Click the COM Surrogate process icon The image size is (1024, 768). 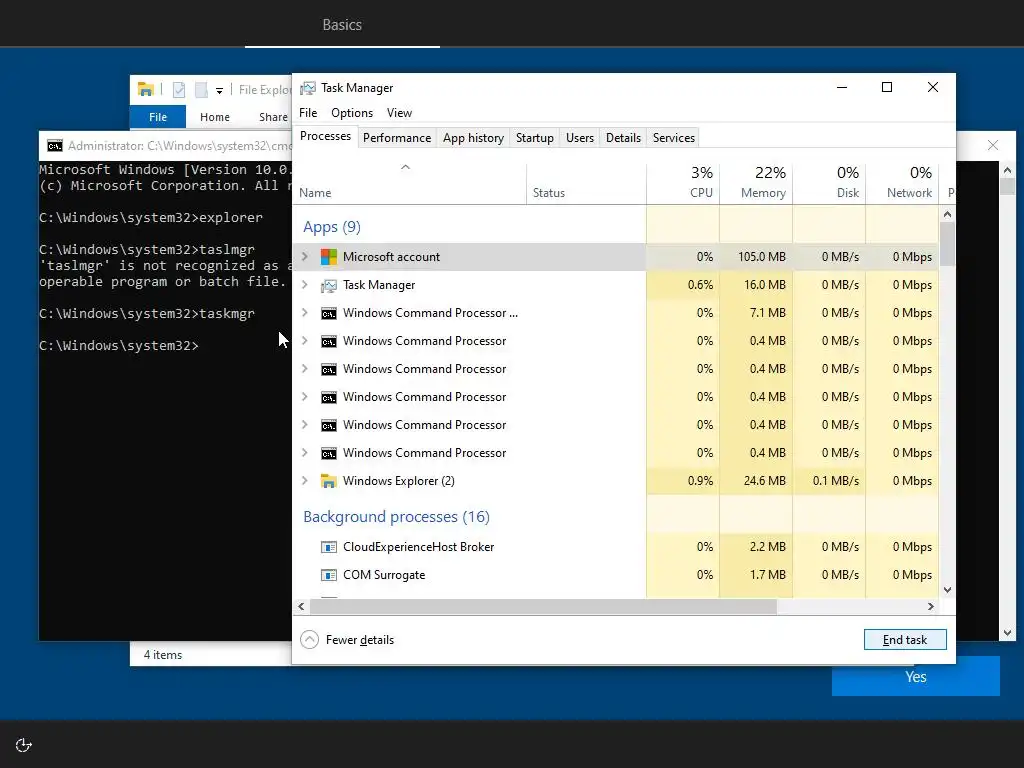328,575
